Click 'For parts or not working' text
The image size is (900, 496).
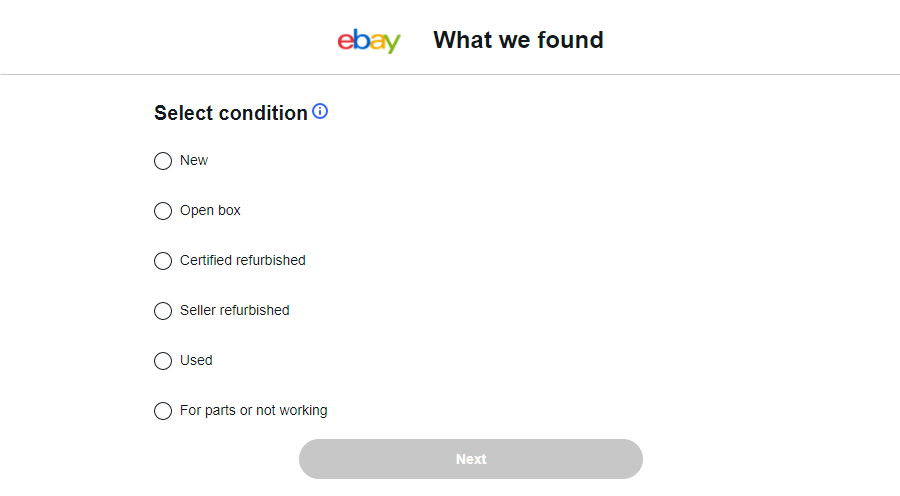tap(253, 410)
